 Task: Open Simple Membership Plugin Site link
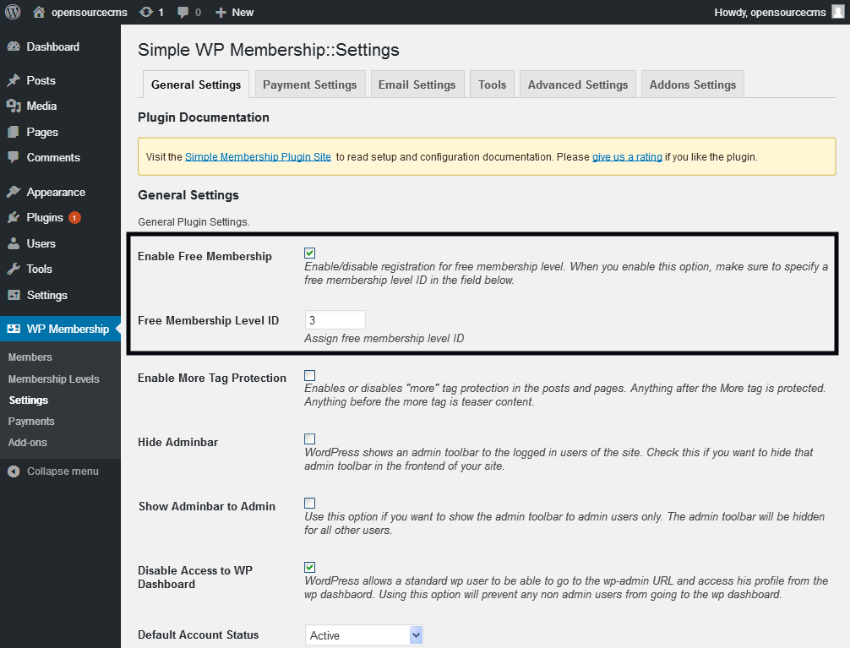258,157
